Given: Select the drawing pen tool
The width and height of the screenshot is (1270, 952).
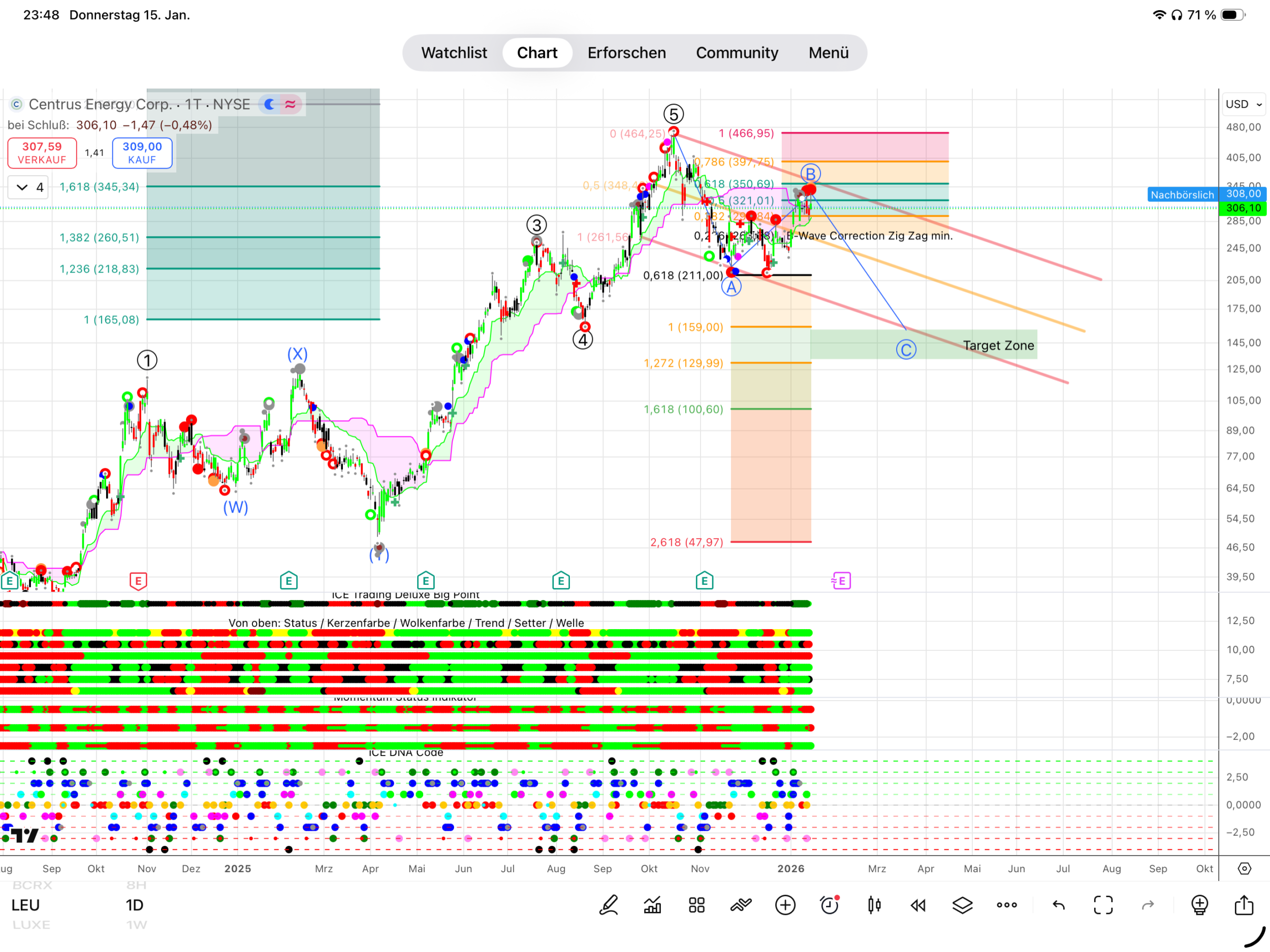Looking at the screenshot, I should click(x=609, y=905).
